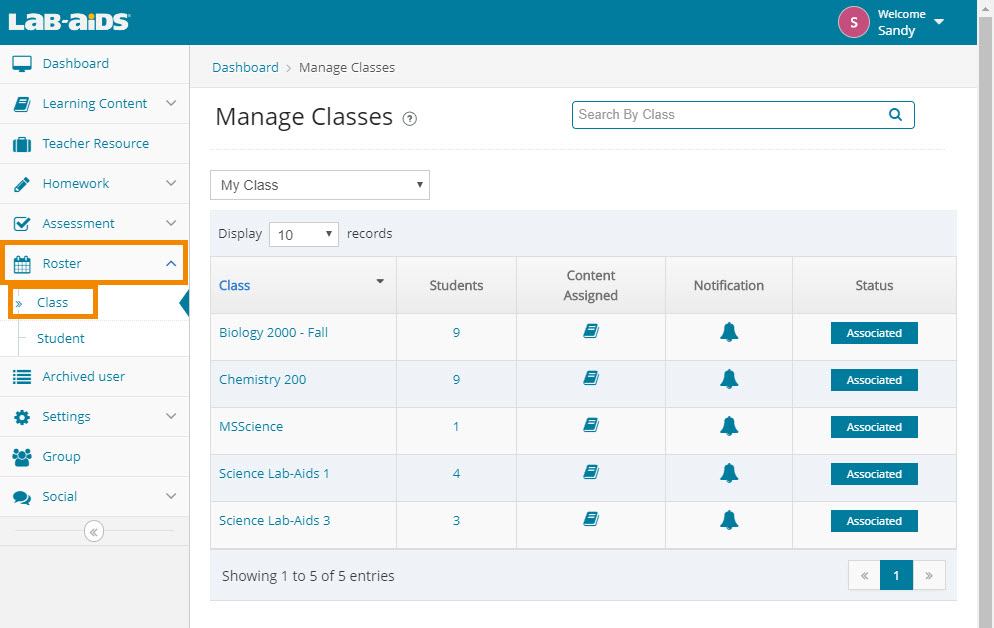Screen dimensions: 994x628
Task: Select Student from the Roster submenu
Action: pos(60,338)
